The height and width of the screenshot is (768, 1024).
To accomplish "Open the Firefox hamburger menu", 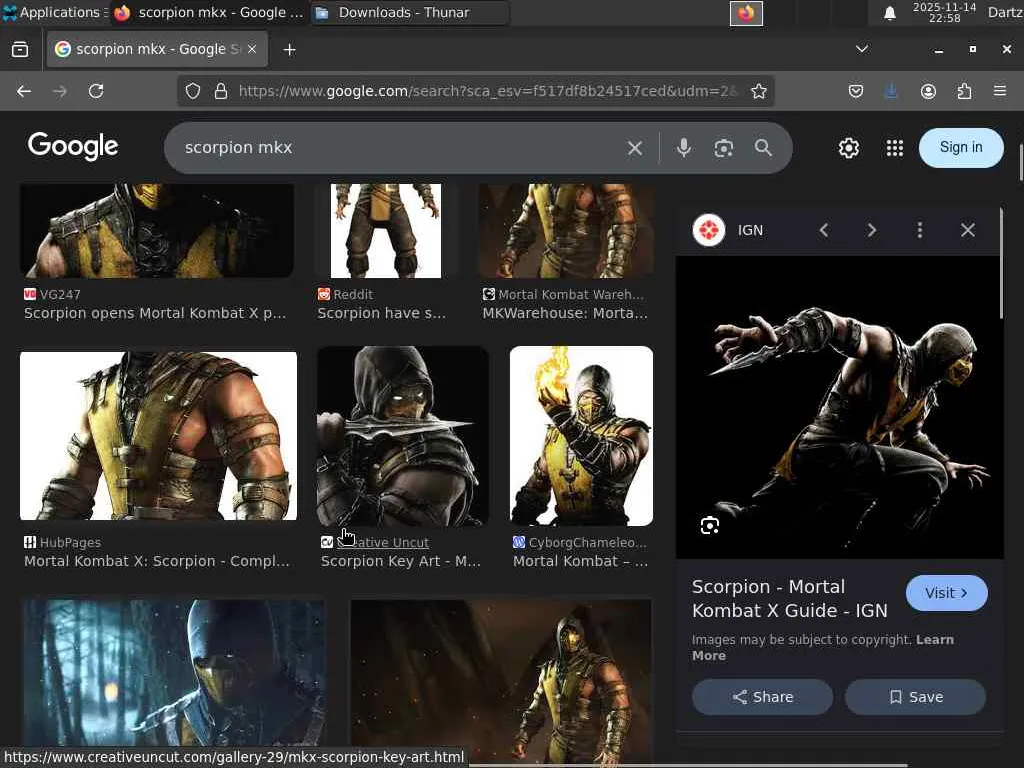I will coord(1000,91).
